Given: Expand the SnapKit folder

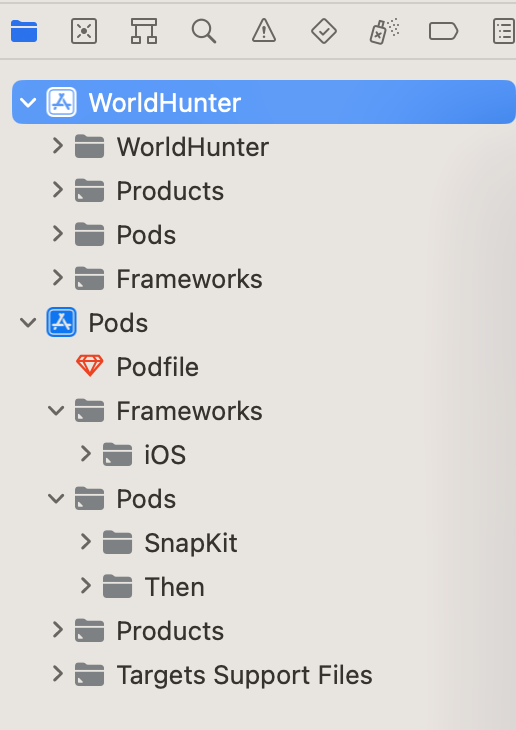Looking at the screenshot, I should 85,542.
